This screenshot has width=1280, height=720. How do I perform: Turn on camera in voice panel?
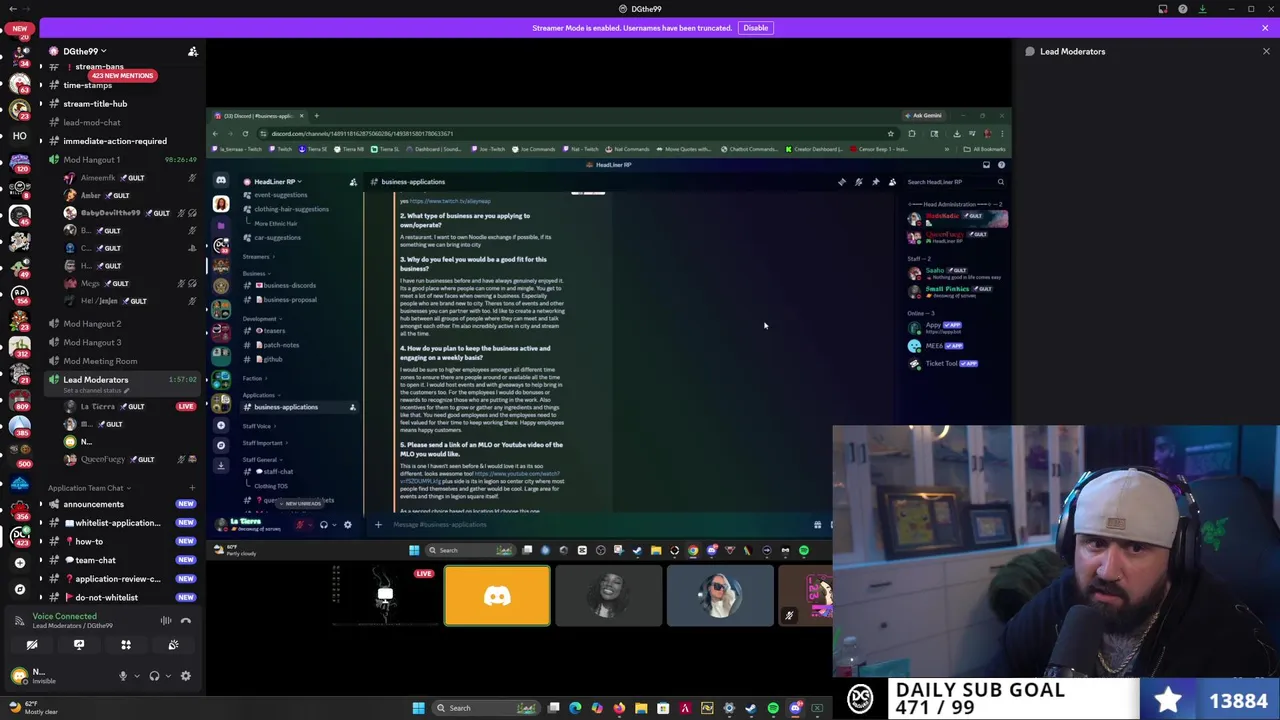click(x=32, y=645)
